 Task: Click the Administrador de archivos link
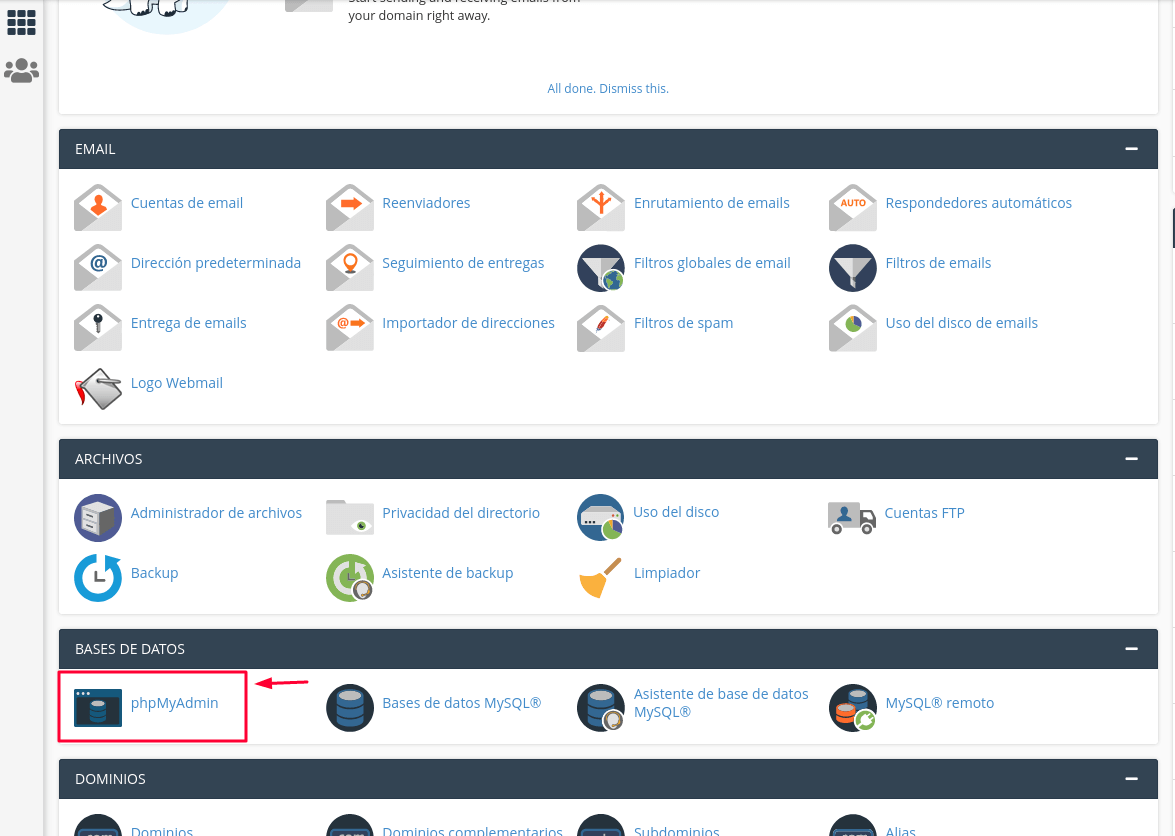216,513
